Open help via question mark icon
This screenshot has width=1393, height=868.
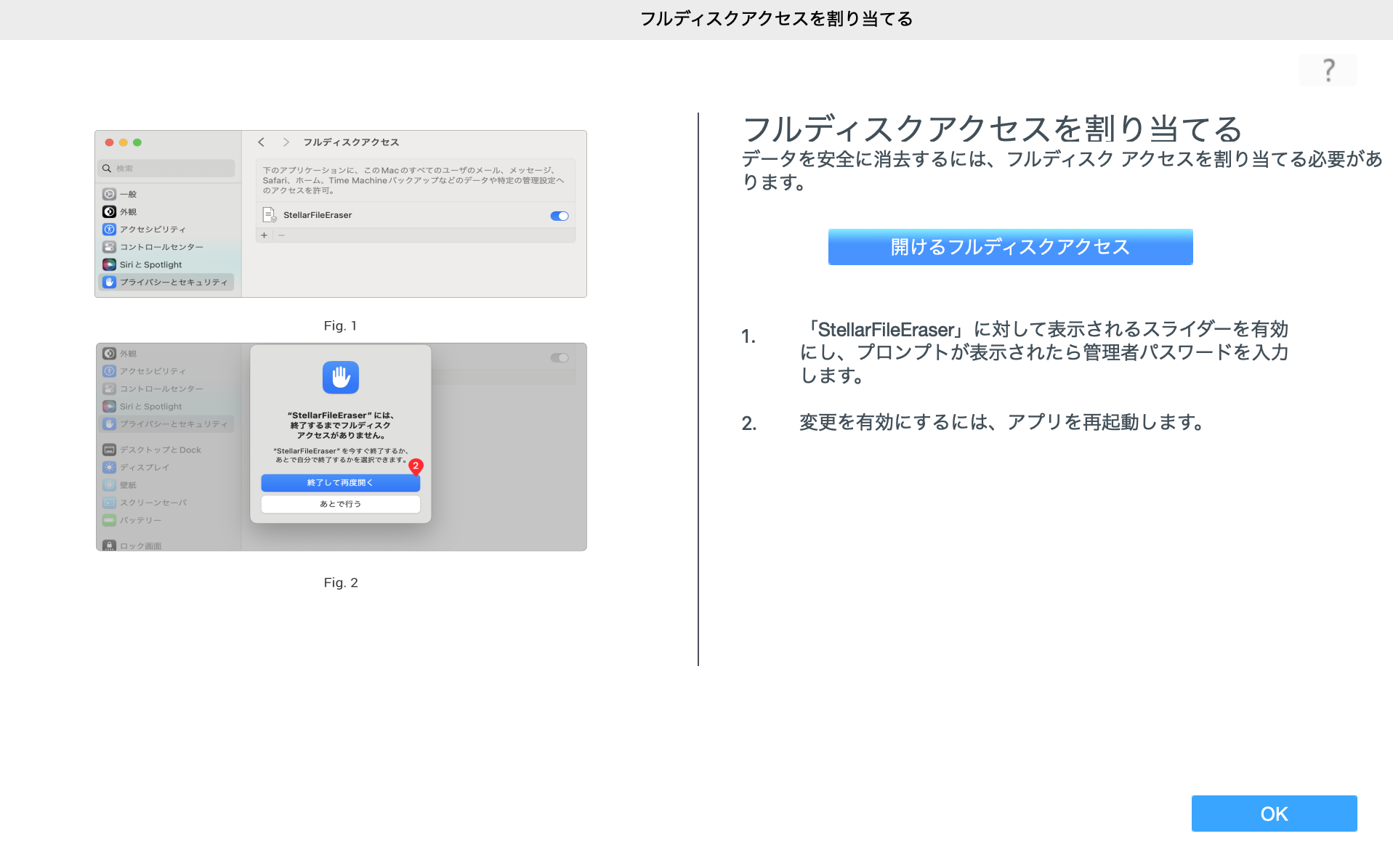click(1328, 70)
